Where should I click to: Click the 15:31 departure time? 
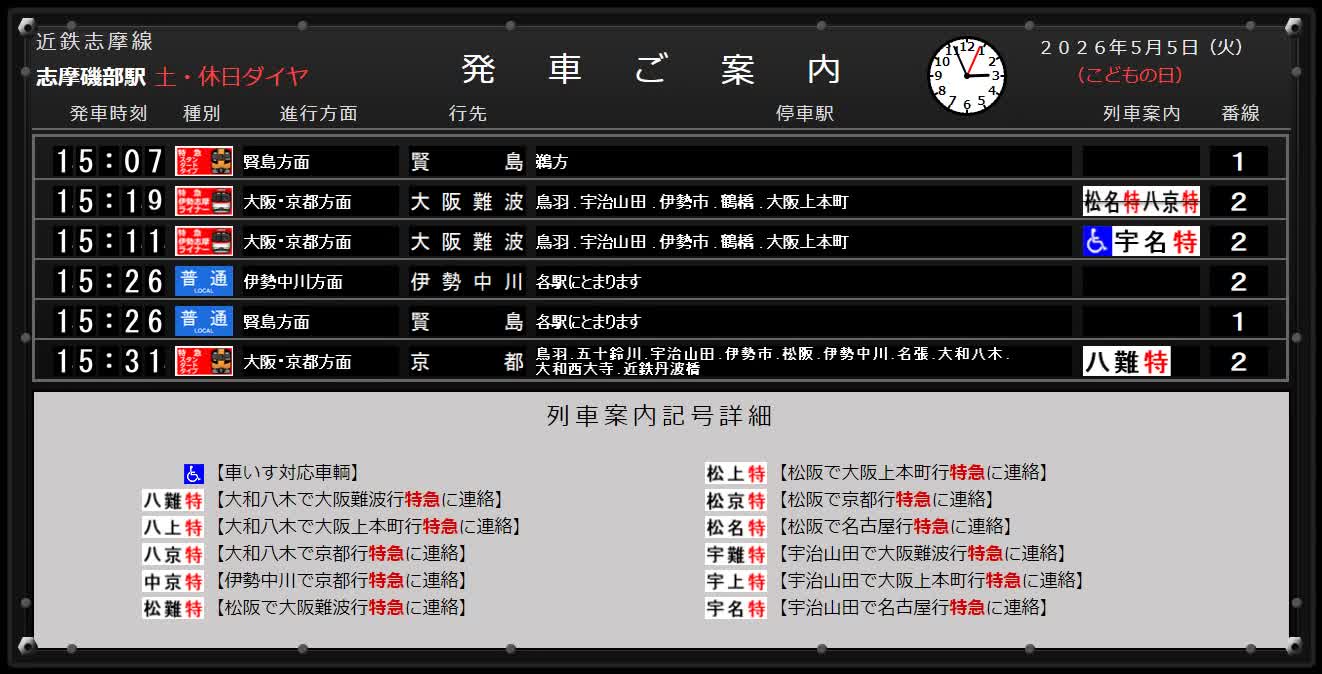108,361
